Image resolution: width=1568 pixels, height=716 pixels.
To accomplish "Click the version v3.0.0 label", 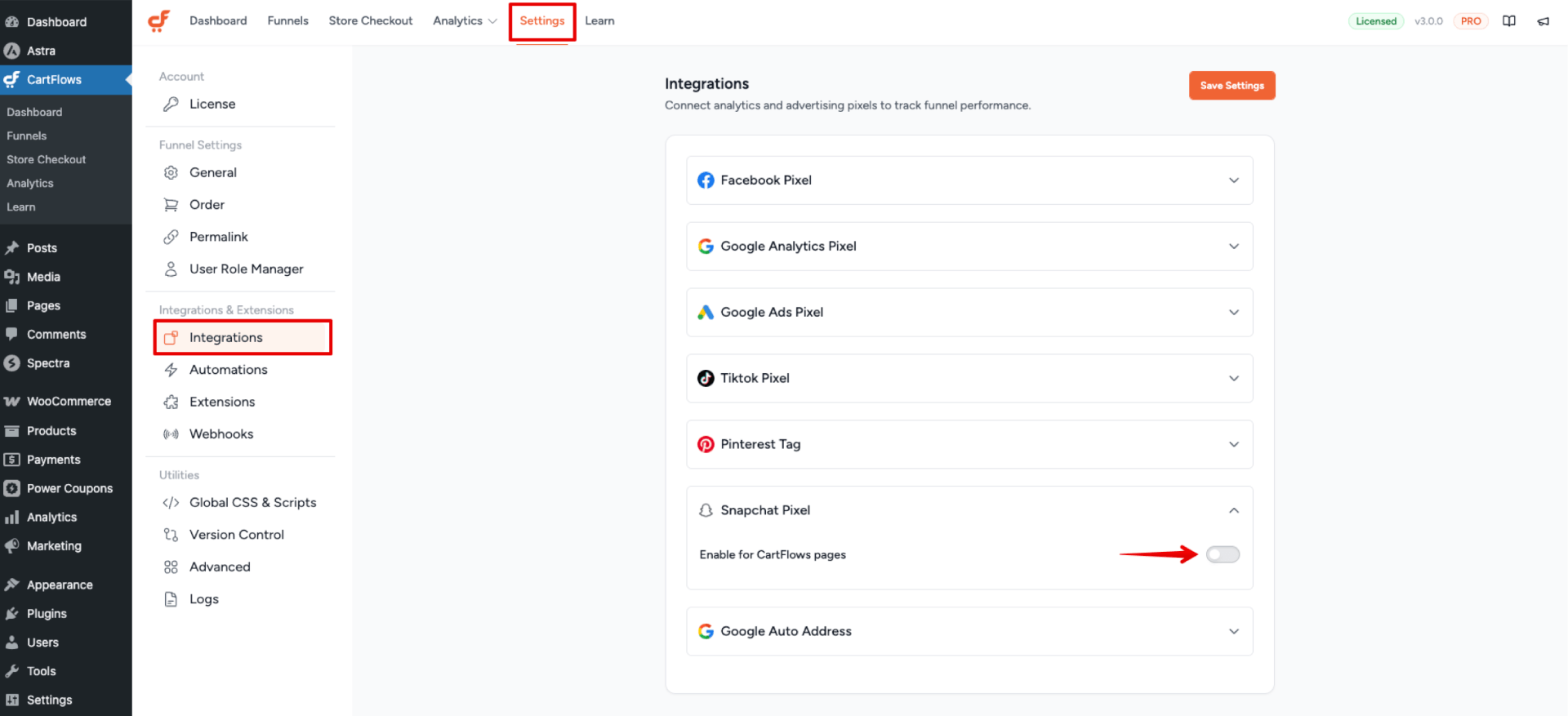I will (x=1428, y=21).
